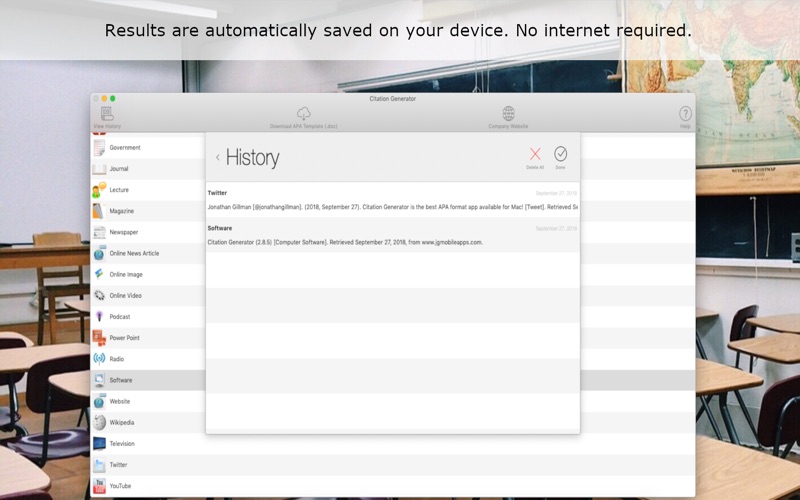Select the Journal book icon
Image resolution: width=800 pixels, height=500 pixels.
pos(99,169)
